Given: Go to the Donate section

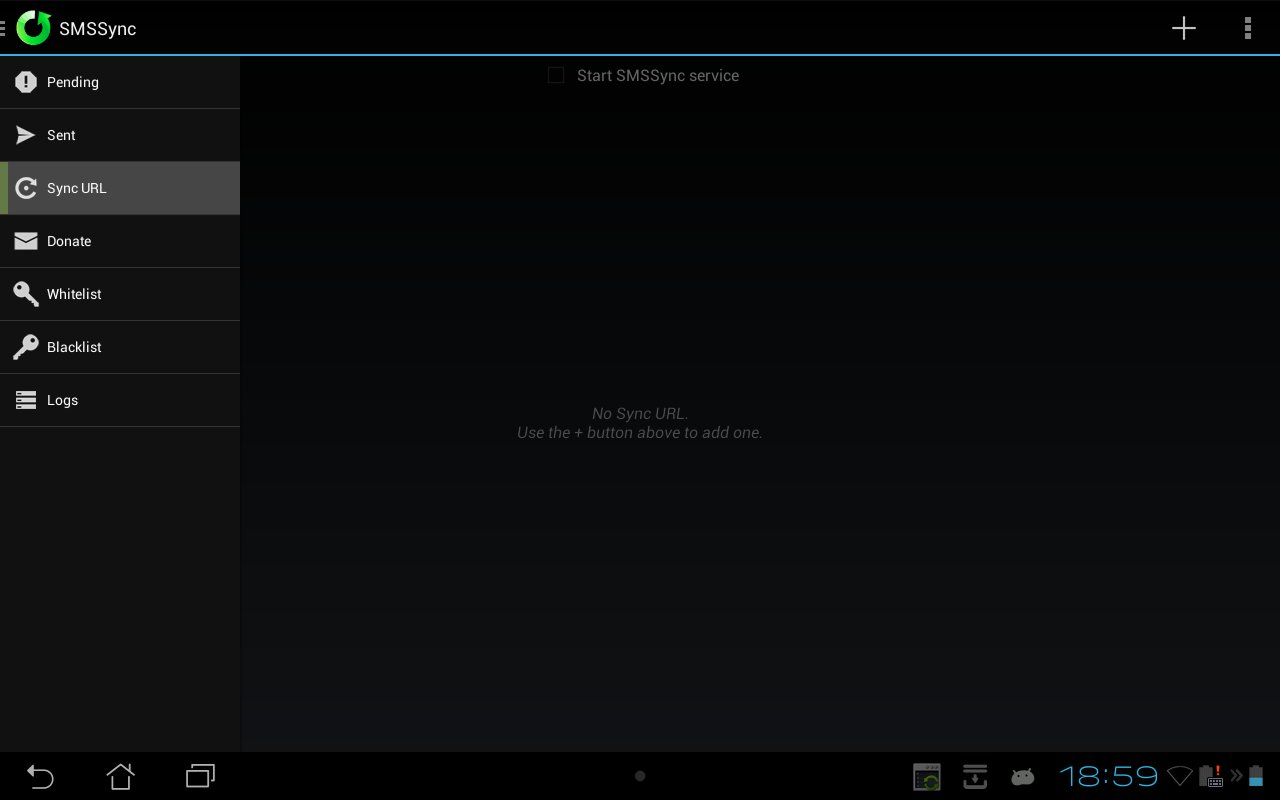Looking at the screenshot, I should [120, 241].
